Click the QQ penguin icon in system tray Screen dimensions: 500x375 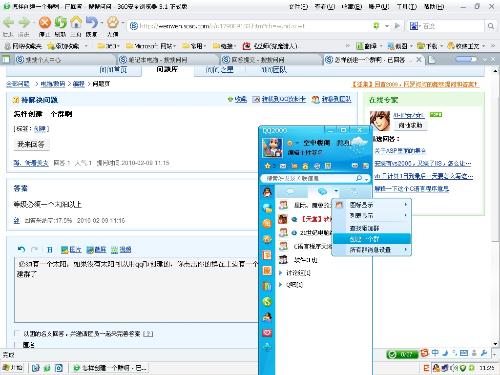(436, 368)
